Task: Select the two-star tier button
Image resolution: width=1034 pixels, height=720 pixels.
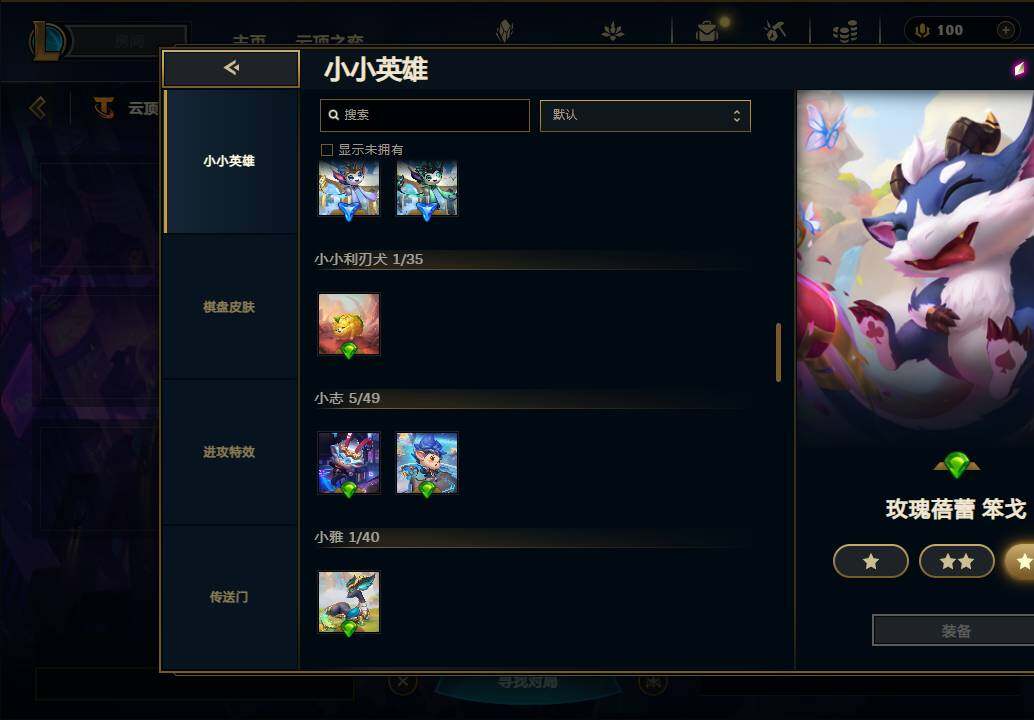Action: (x=956, y=561)
